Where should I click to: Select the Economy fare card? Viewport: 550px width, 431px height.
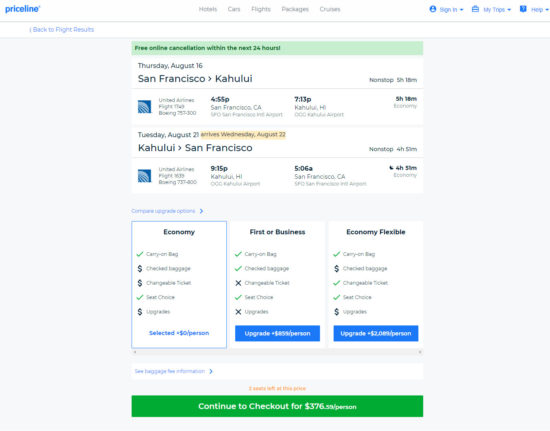(179, 284)
